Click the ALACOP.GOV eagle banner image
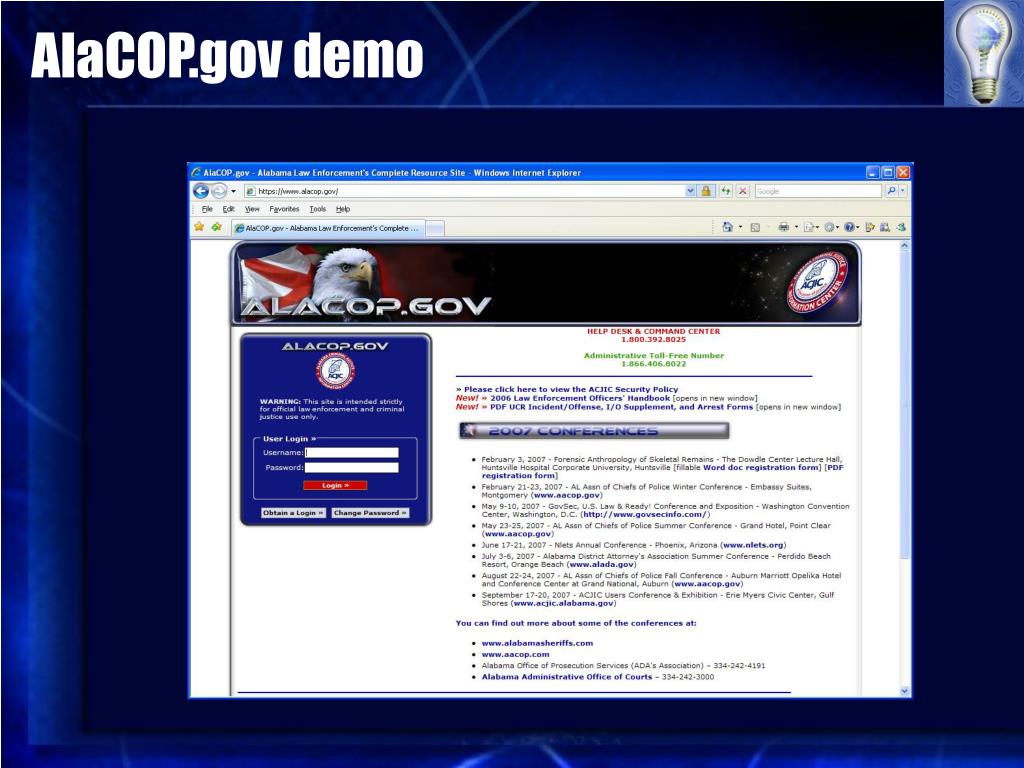This screenshot has width=1024, height=768. [546, 283]
